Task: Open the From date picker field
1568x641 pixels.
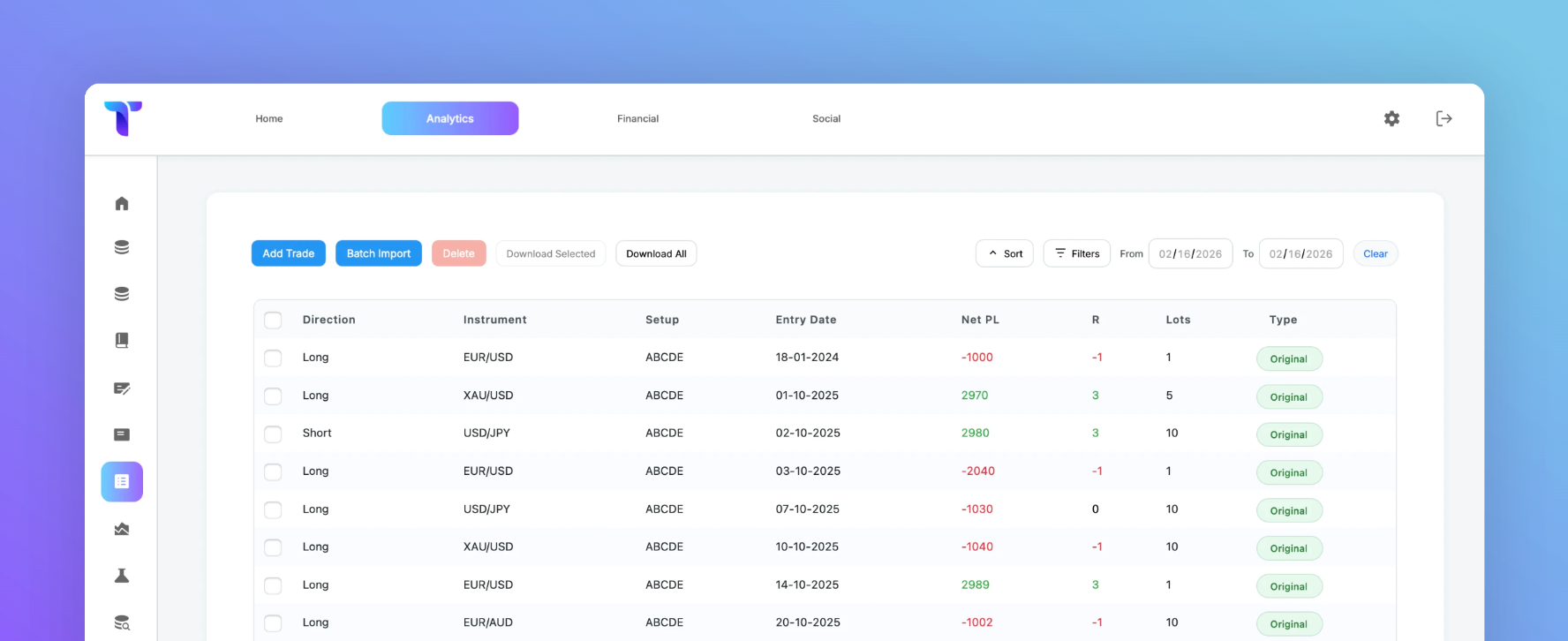Action: (x=1190, y=253)
